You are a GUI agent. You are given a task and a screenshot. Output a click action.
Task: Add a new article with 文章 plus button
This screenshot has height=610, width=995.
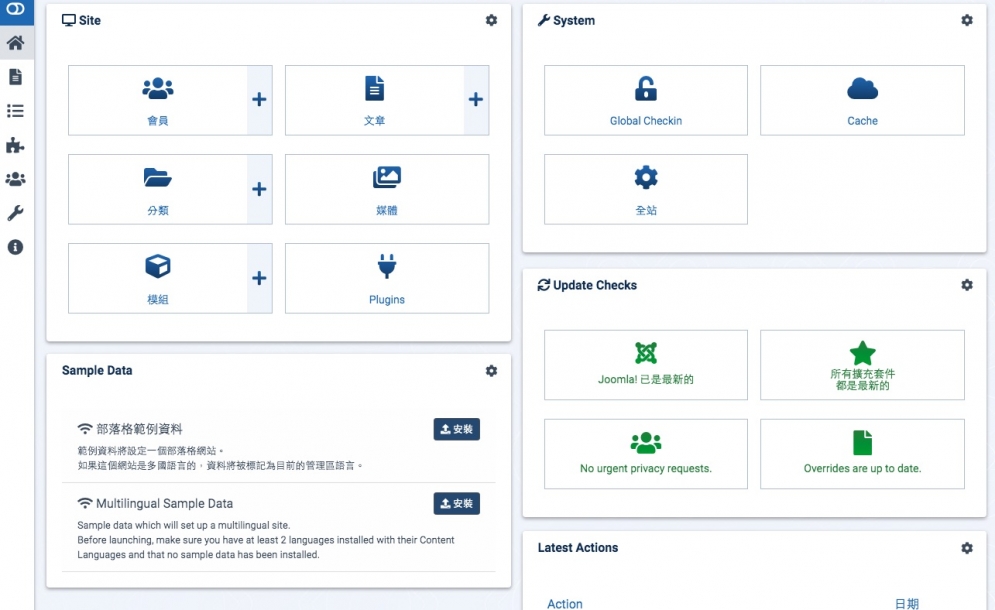click(476, 100)
